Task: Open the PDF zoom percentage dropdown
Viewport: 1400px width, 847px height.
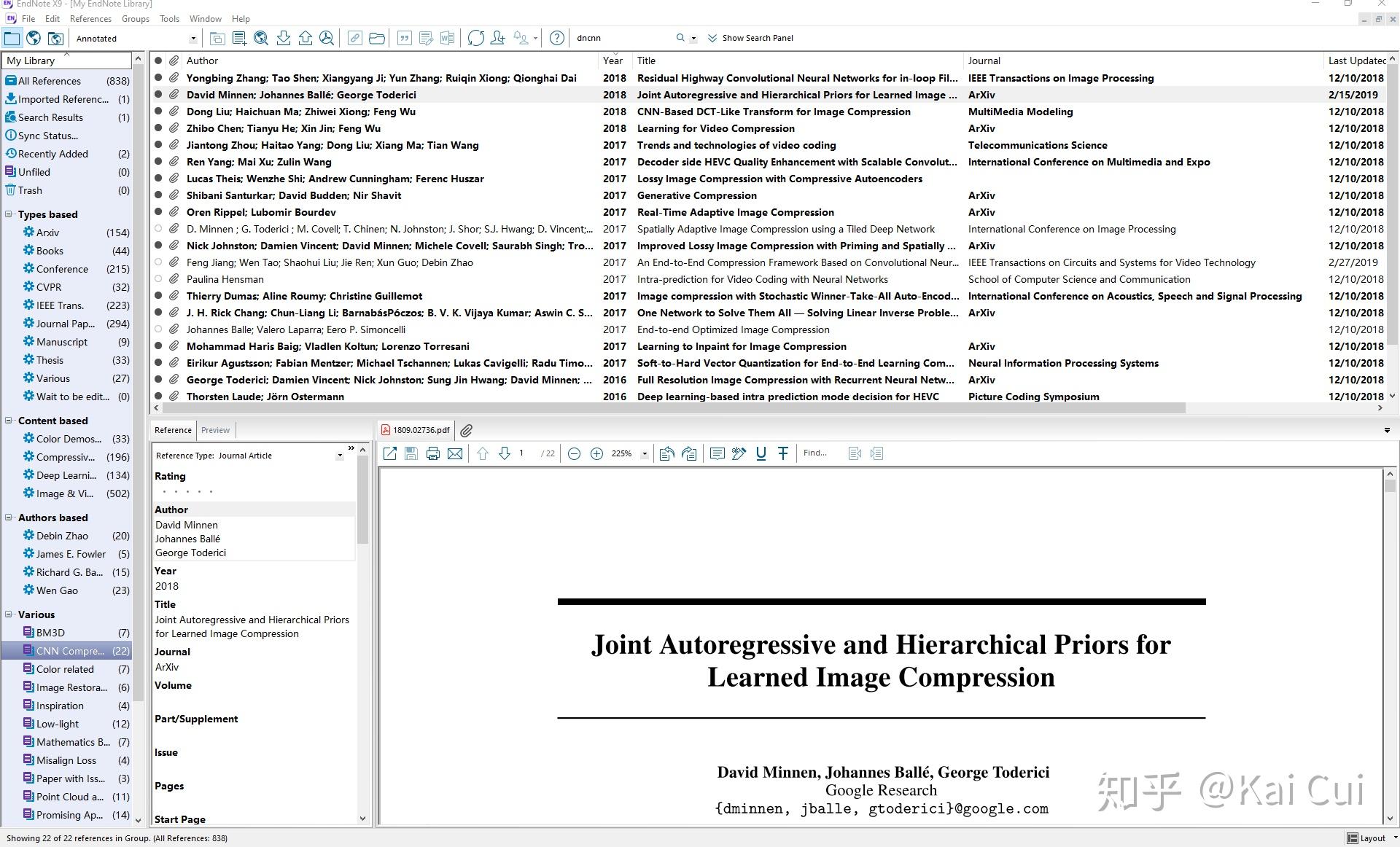Action: coord(645,454)
